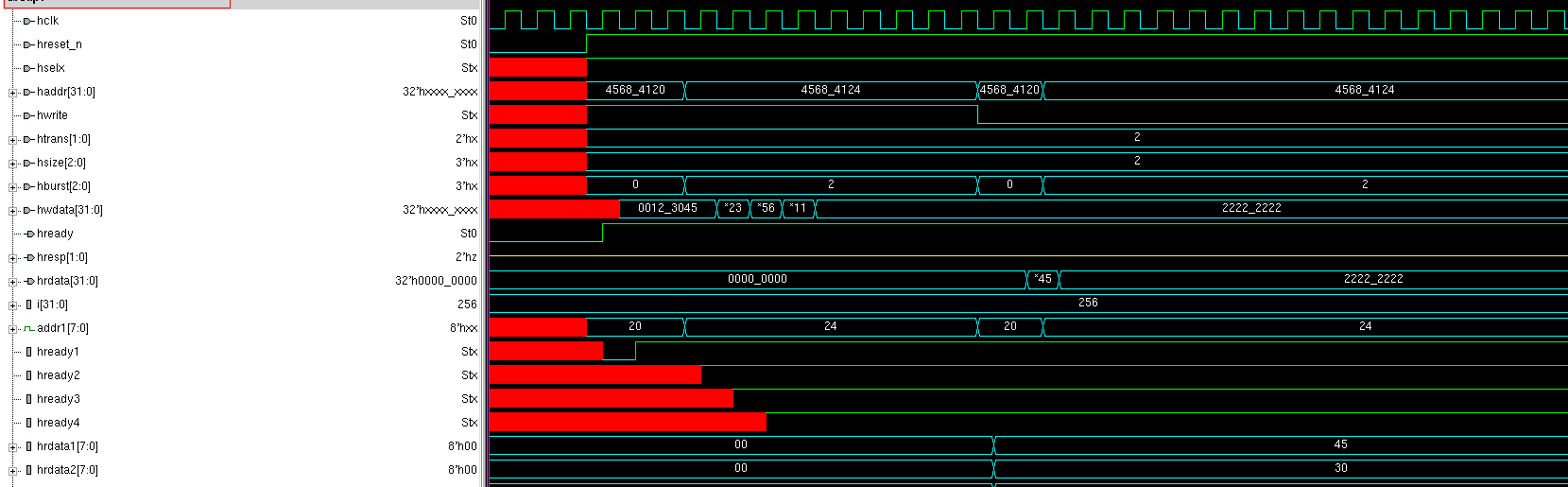Select the hready3 signal name
The width and height of the screenshot is (1568, 487).
[x=58, y=399]
